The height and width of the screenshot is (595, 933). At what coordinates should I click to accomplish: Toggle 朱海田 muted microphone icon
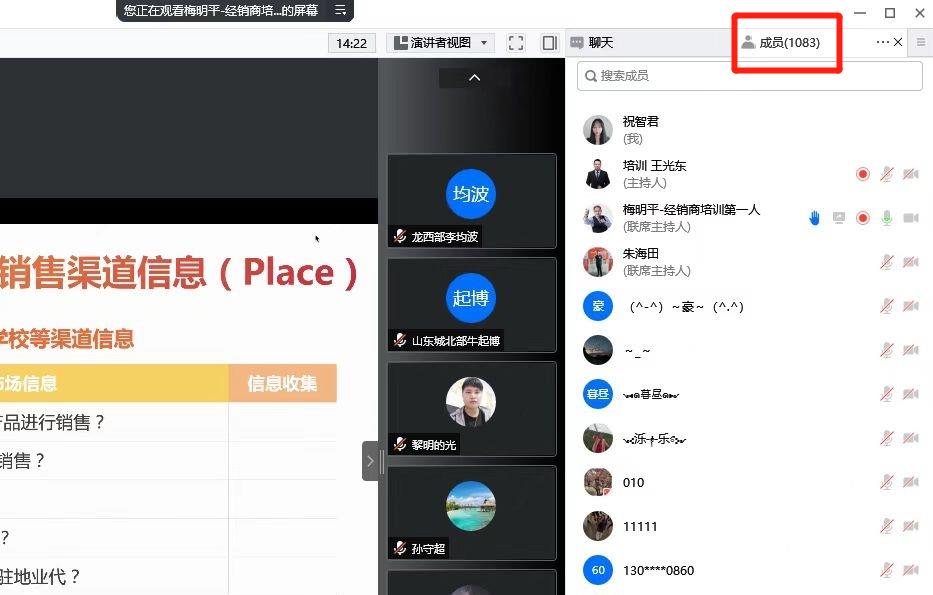tap(887, 262)
